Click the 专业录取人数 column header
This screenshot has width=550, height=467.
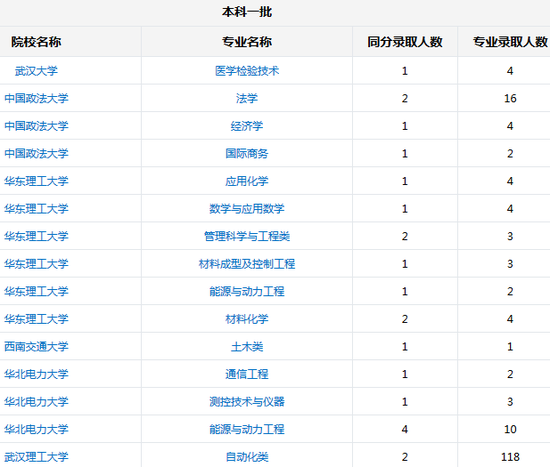510,42
